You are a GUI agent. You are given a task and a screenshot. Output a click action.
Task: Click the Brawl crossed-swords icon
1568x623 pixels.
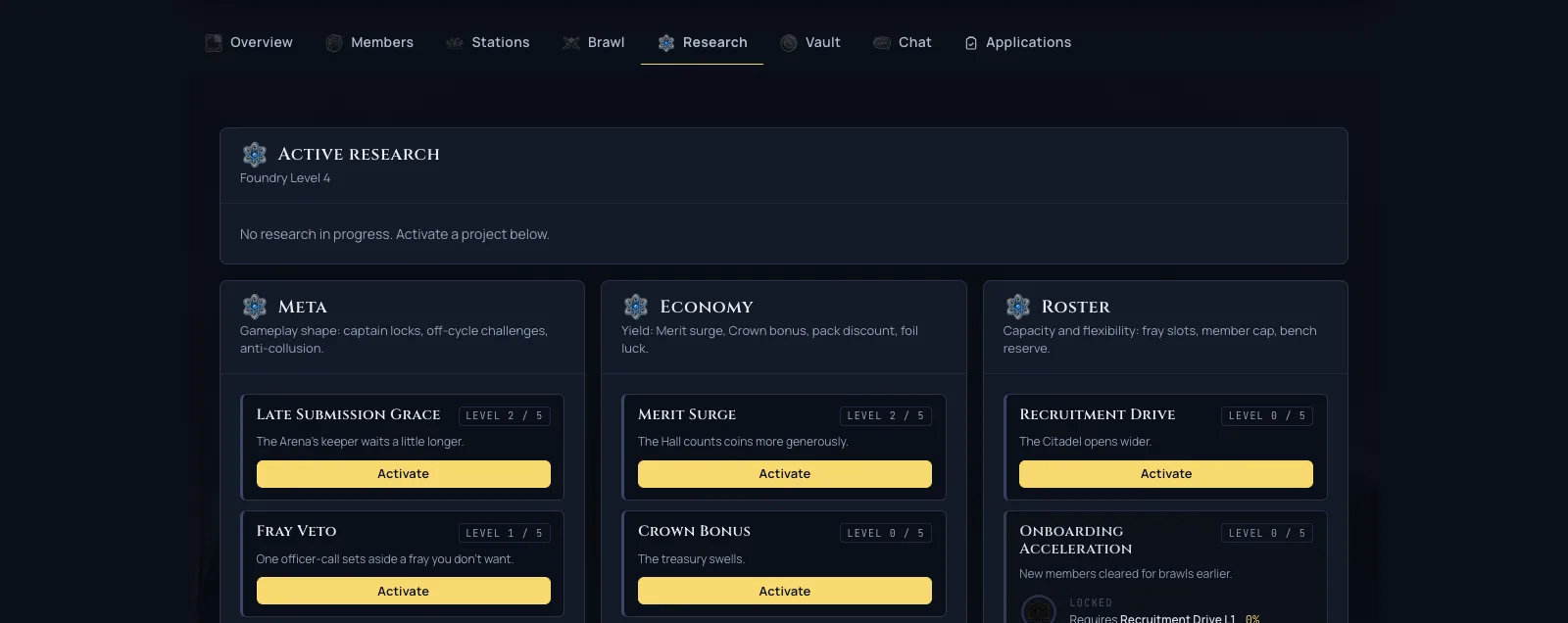(571, 43)
